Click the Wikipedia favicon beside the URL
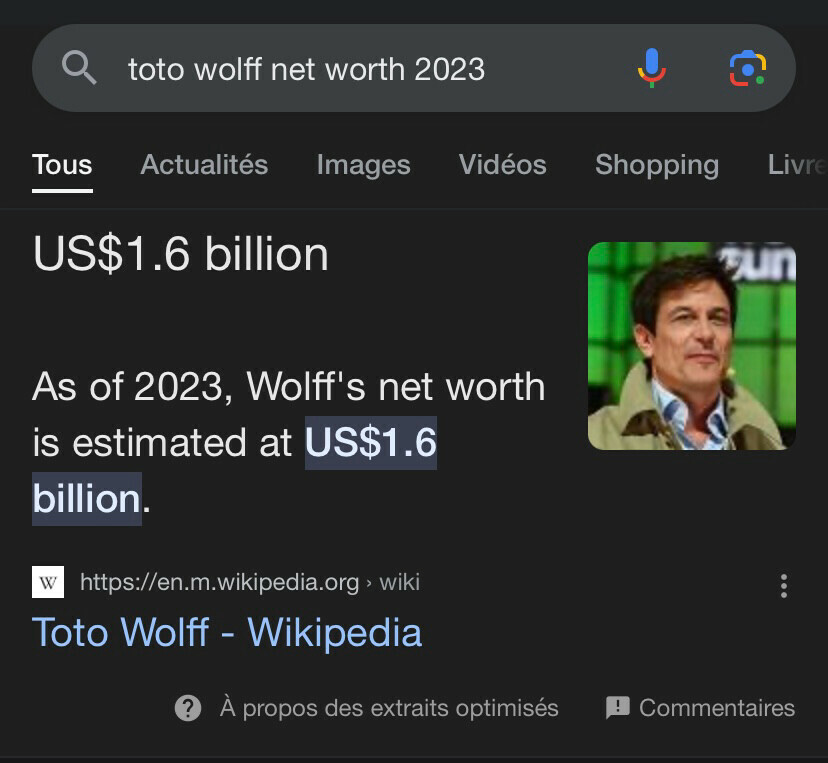 [x=48, y=582]
